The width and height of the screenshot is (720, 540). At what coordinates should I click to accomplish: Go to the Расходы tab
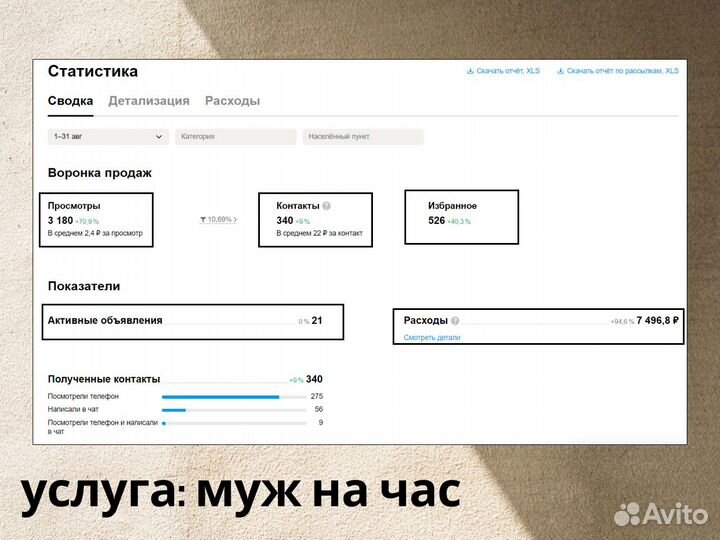tap(232, 101)
